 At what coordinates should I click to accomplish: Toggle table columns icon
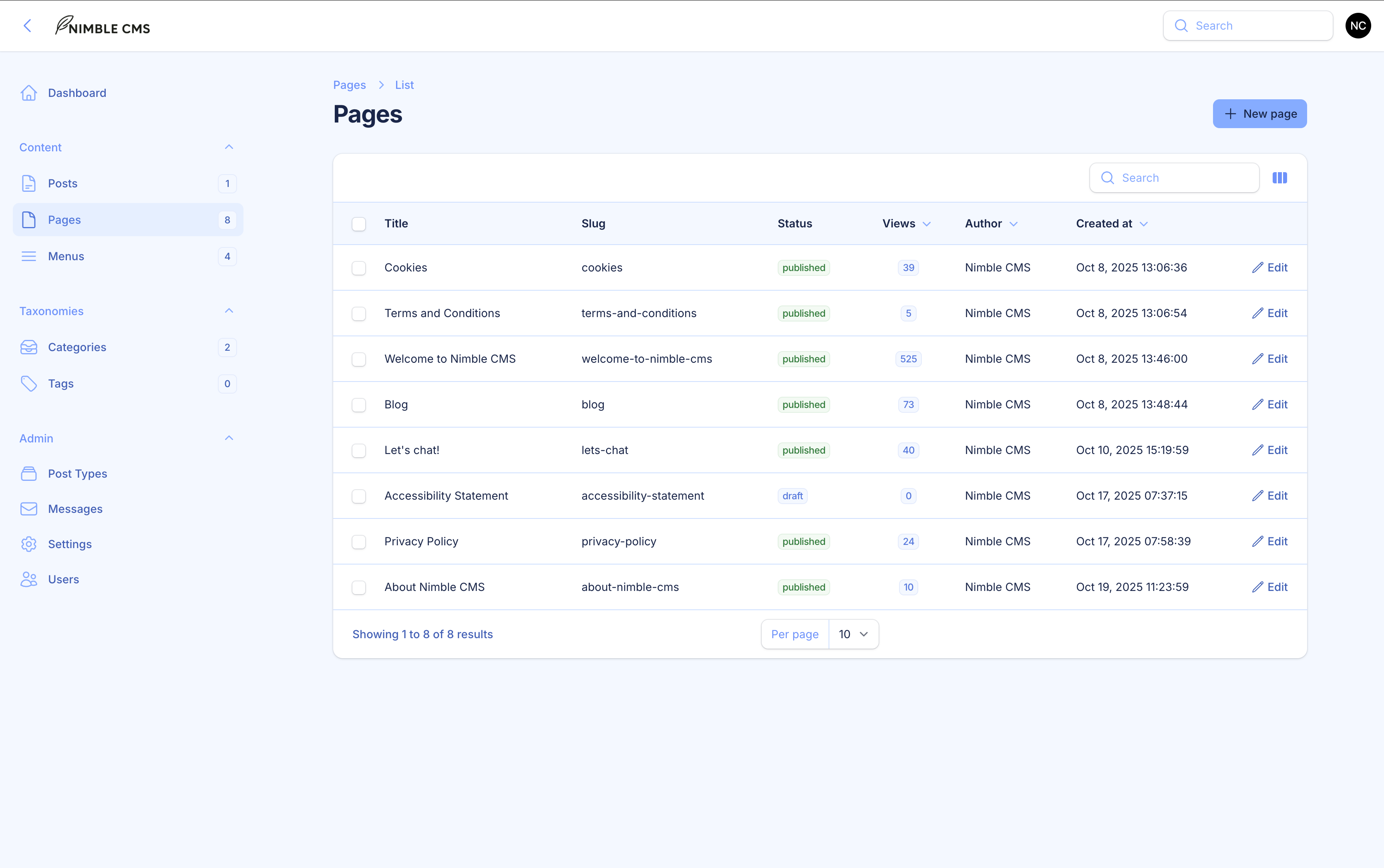click(1279, 178)
